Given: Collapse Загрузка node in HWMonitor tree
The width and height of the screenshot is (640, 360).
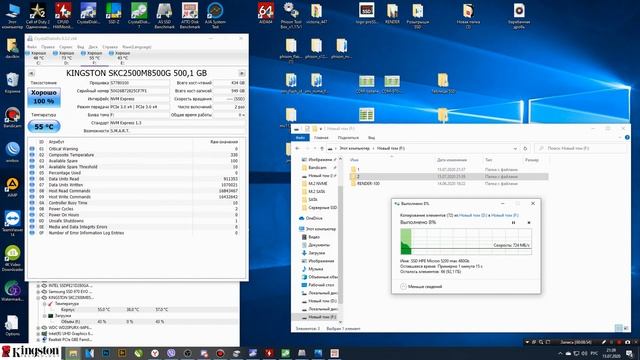Looking at the screenshot, I should 44,316.
